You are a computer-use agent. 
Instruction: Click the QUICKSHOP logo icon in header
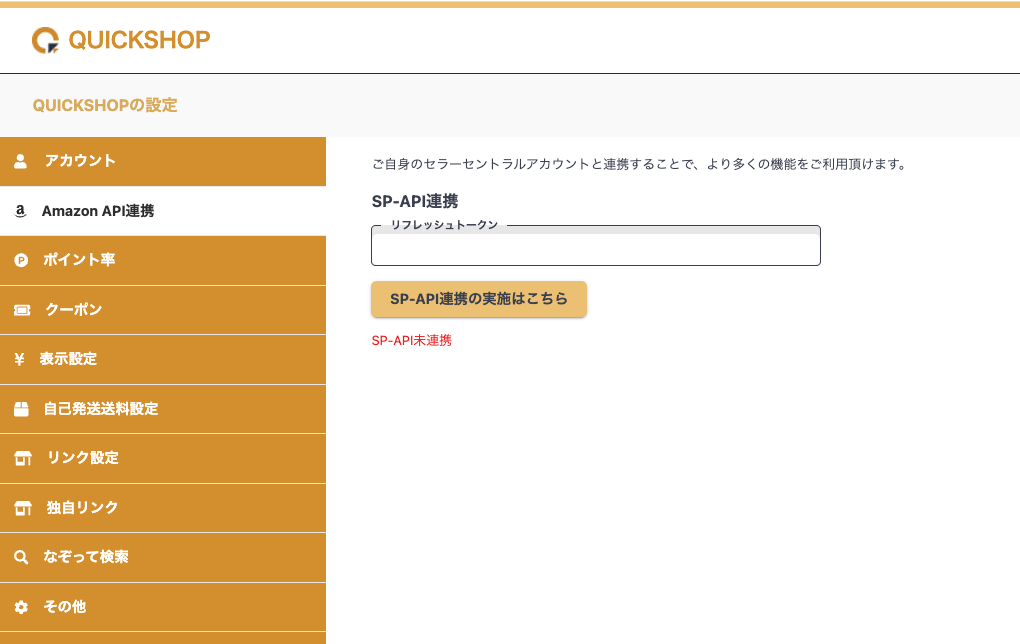click(46, 40)
